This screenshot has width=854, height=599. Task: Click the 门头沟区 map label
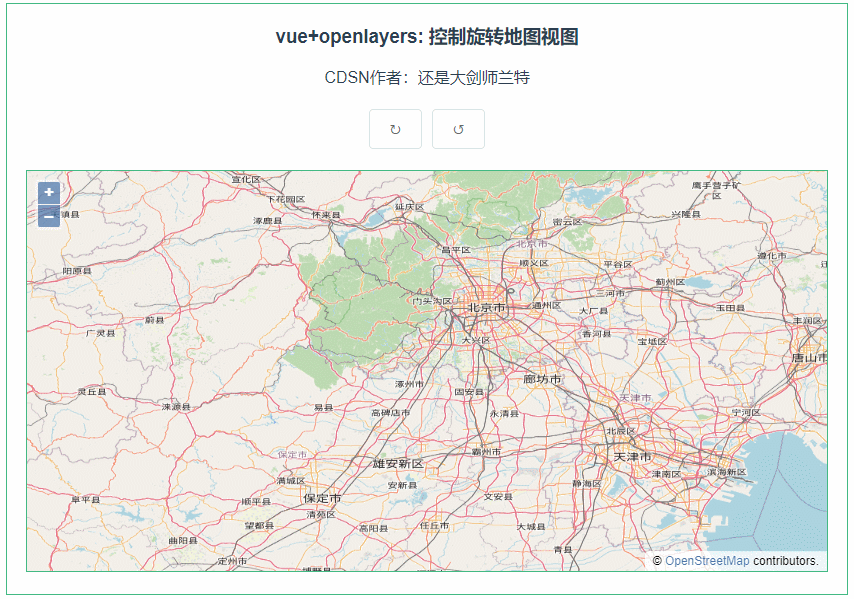click(432, 301)
